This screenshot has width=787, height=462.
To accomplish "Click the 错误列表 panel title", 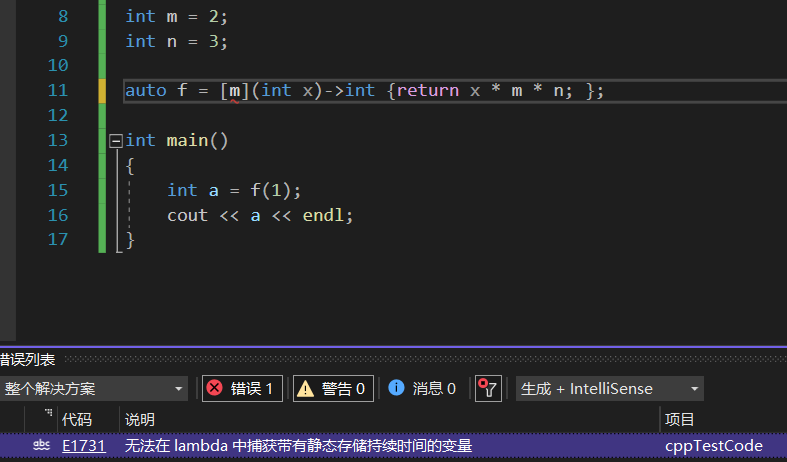I will pyautogui.click(x=28, y=359).
